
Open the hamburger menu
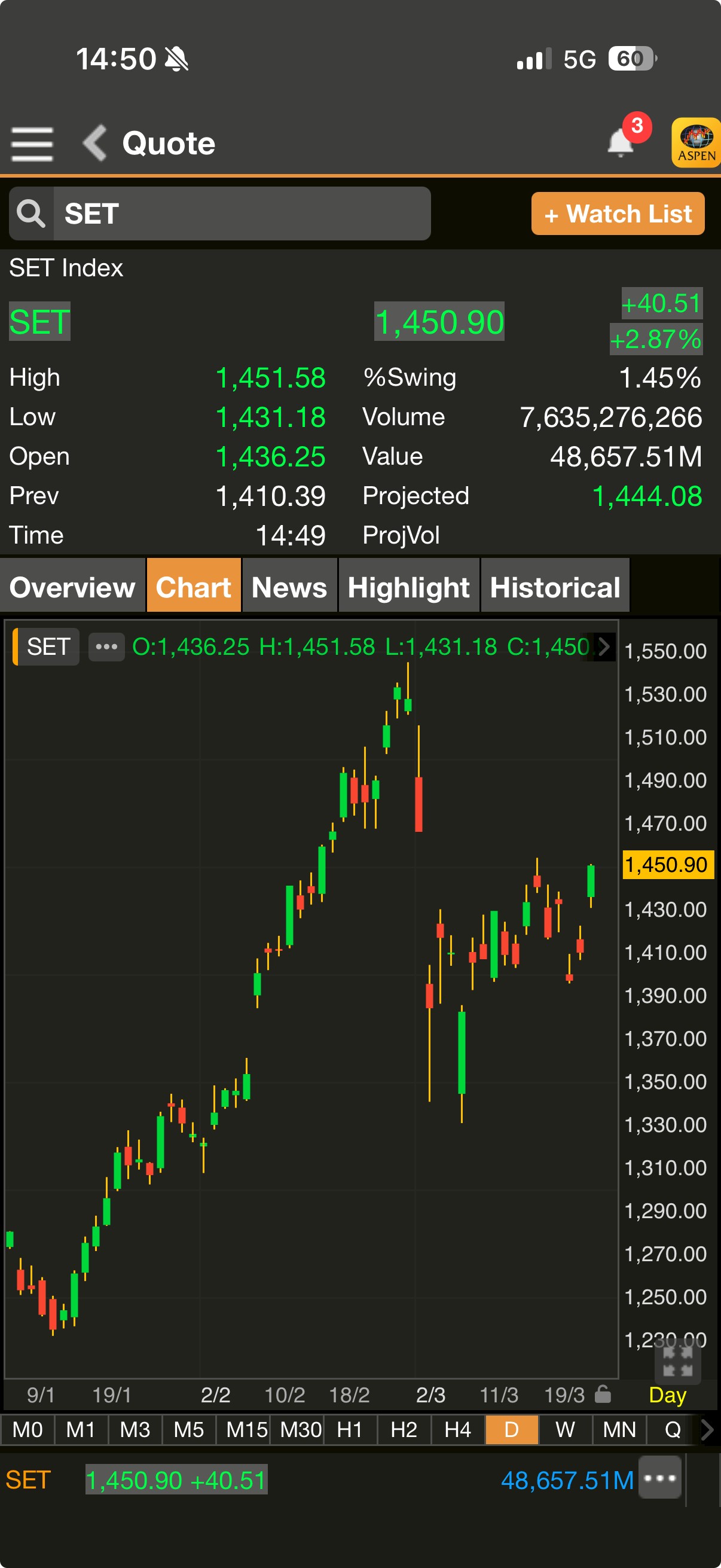[32, 144]
